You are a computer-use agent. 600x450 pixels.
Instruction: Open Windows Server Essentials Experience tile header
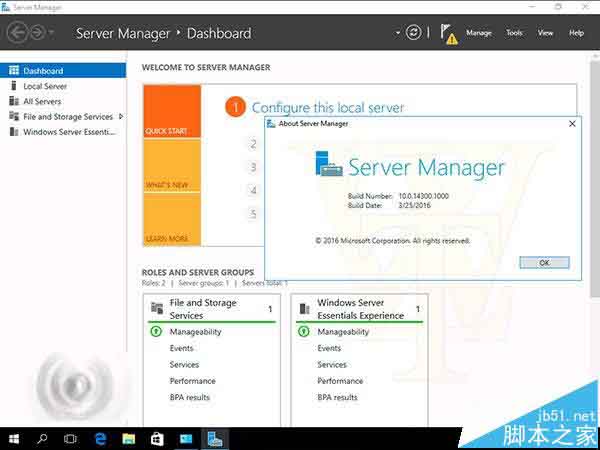tap(359, 309)
